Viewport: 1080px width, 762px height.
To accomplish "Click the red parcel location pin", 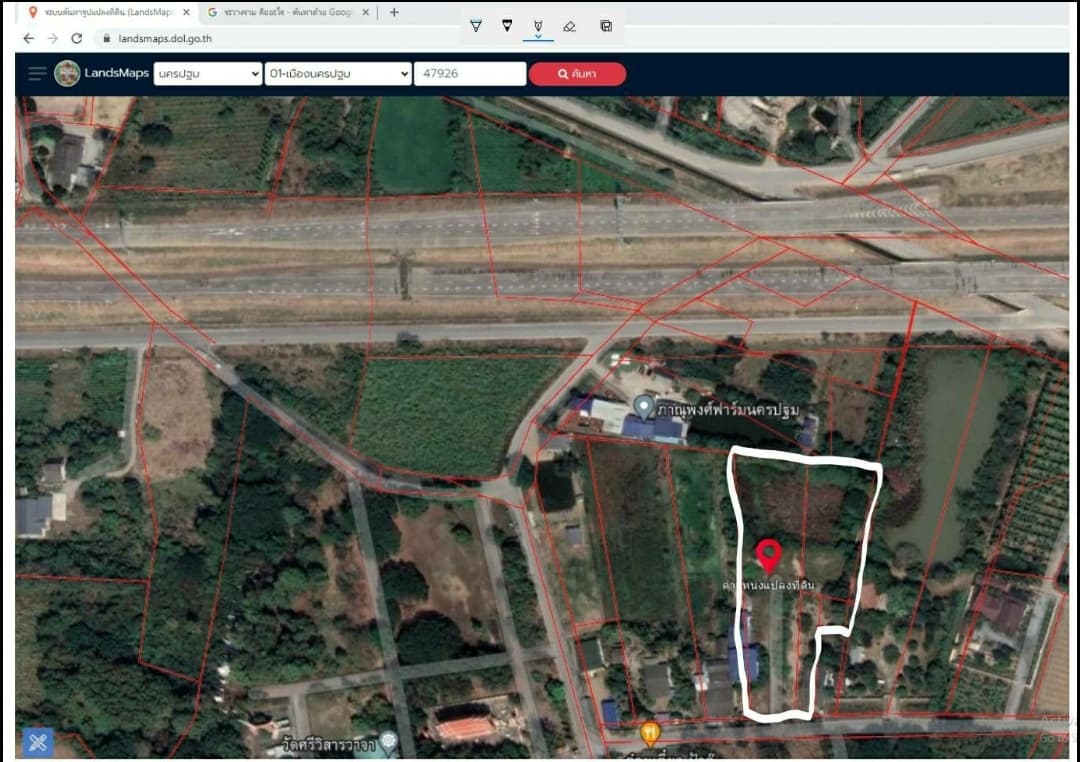I will tap(769, 556).
